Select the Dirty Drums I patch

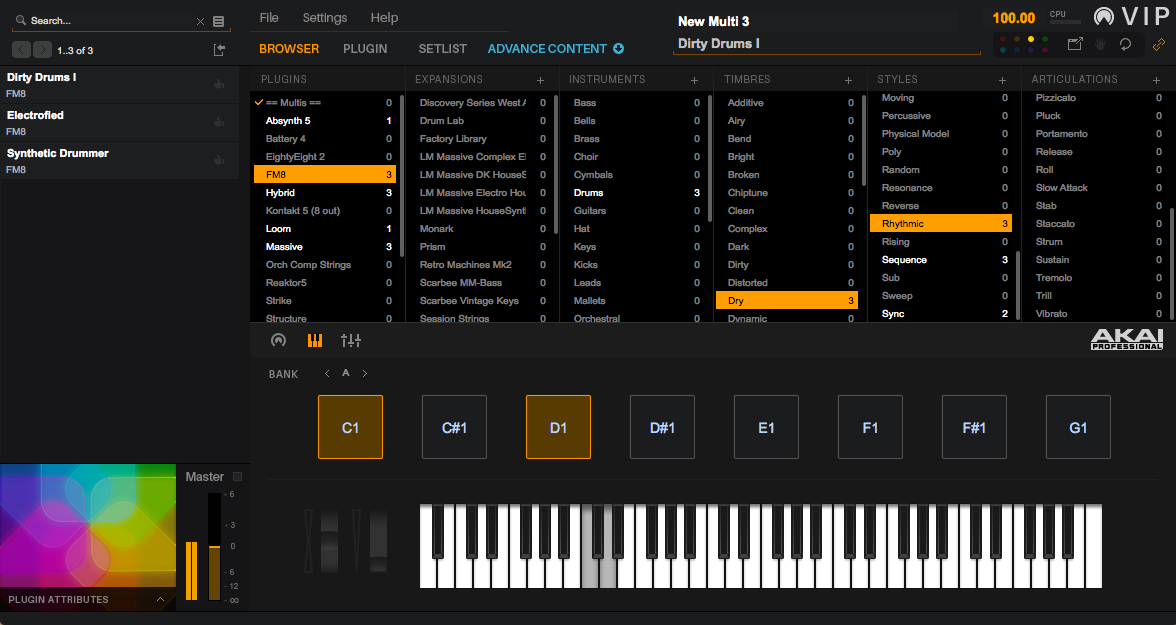(120, 85)
